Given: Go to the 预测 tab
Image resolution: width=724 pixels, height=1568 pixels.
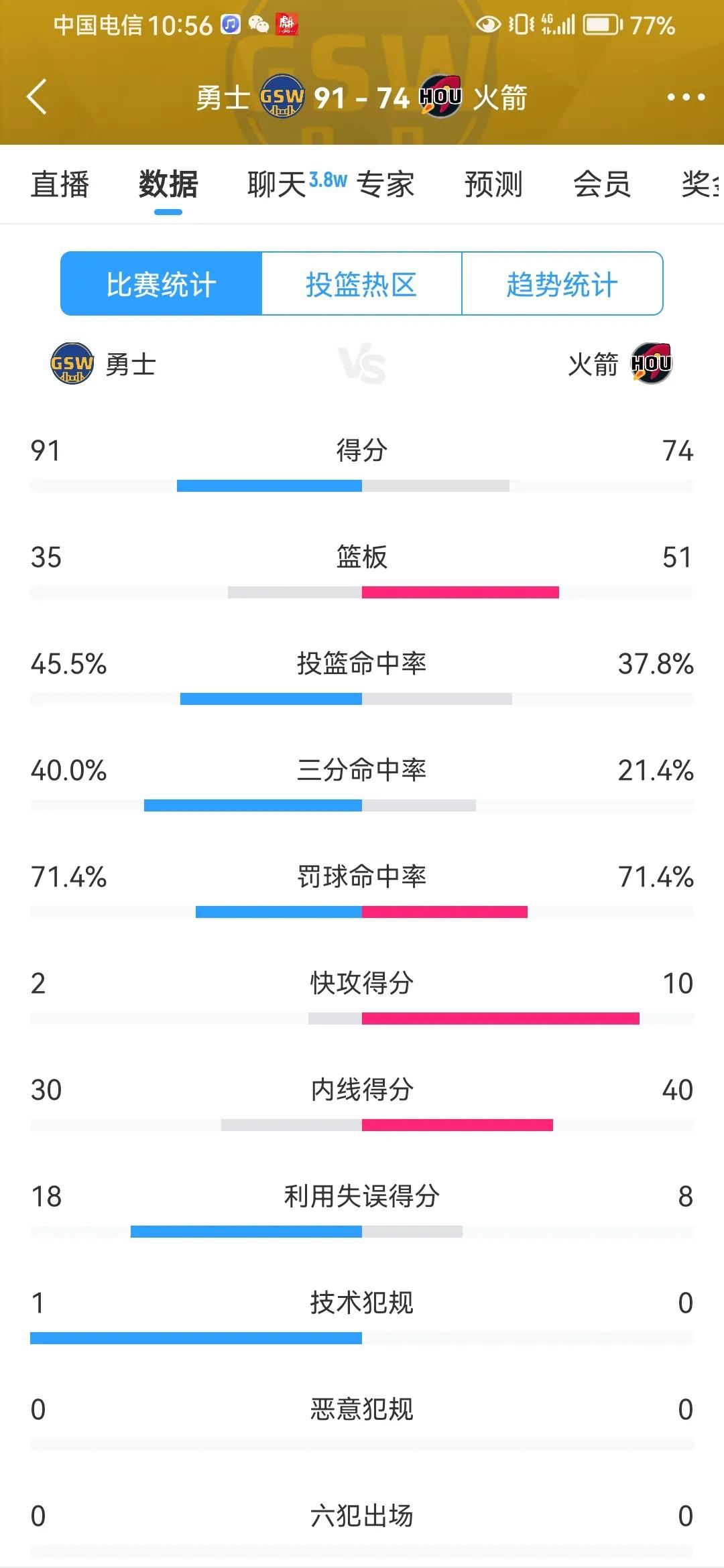Looking at the screenshot, I should 494,184.
